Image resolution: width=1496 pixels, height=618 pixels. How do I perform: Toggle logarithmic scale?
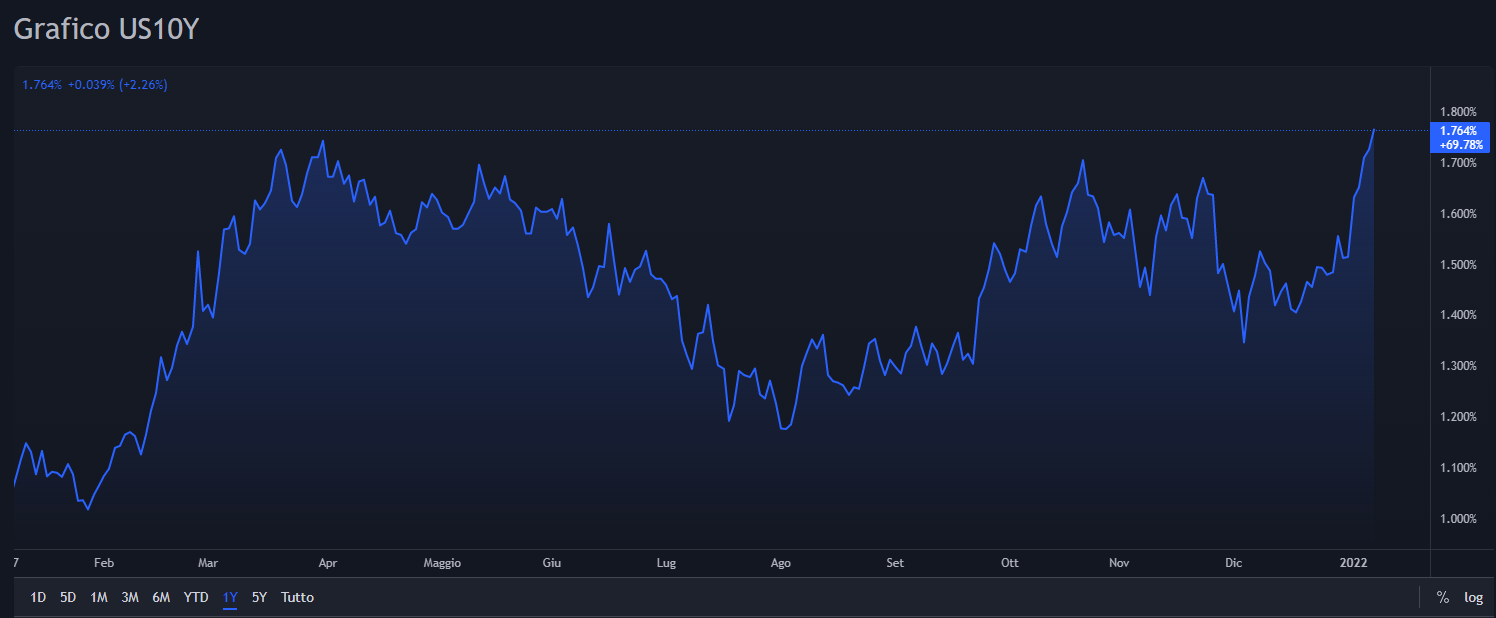1473,597
